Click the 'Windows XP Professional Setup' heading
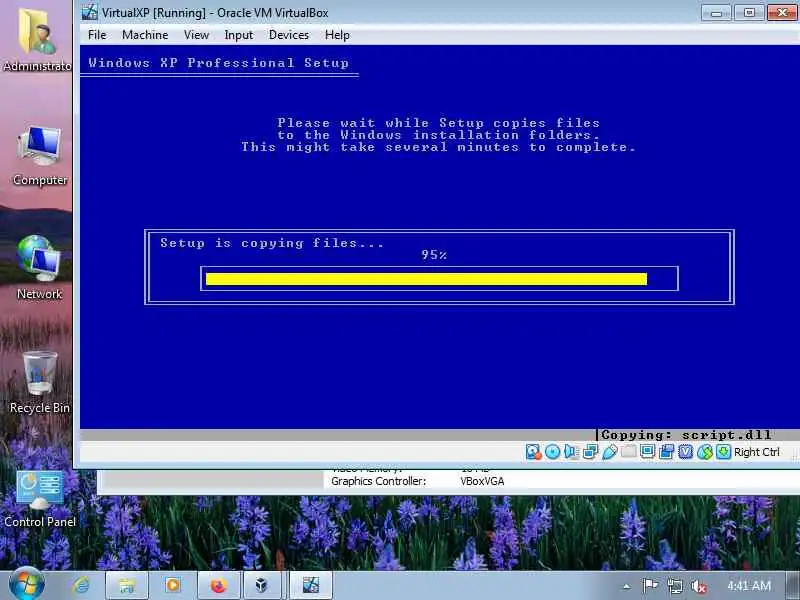The image size is (800, 600). pyautogui.click(x=218, y=63)
